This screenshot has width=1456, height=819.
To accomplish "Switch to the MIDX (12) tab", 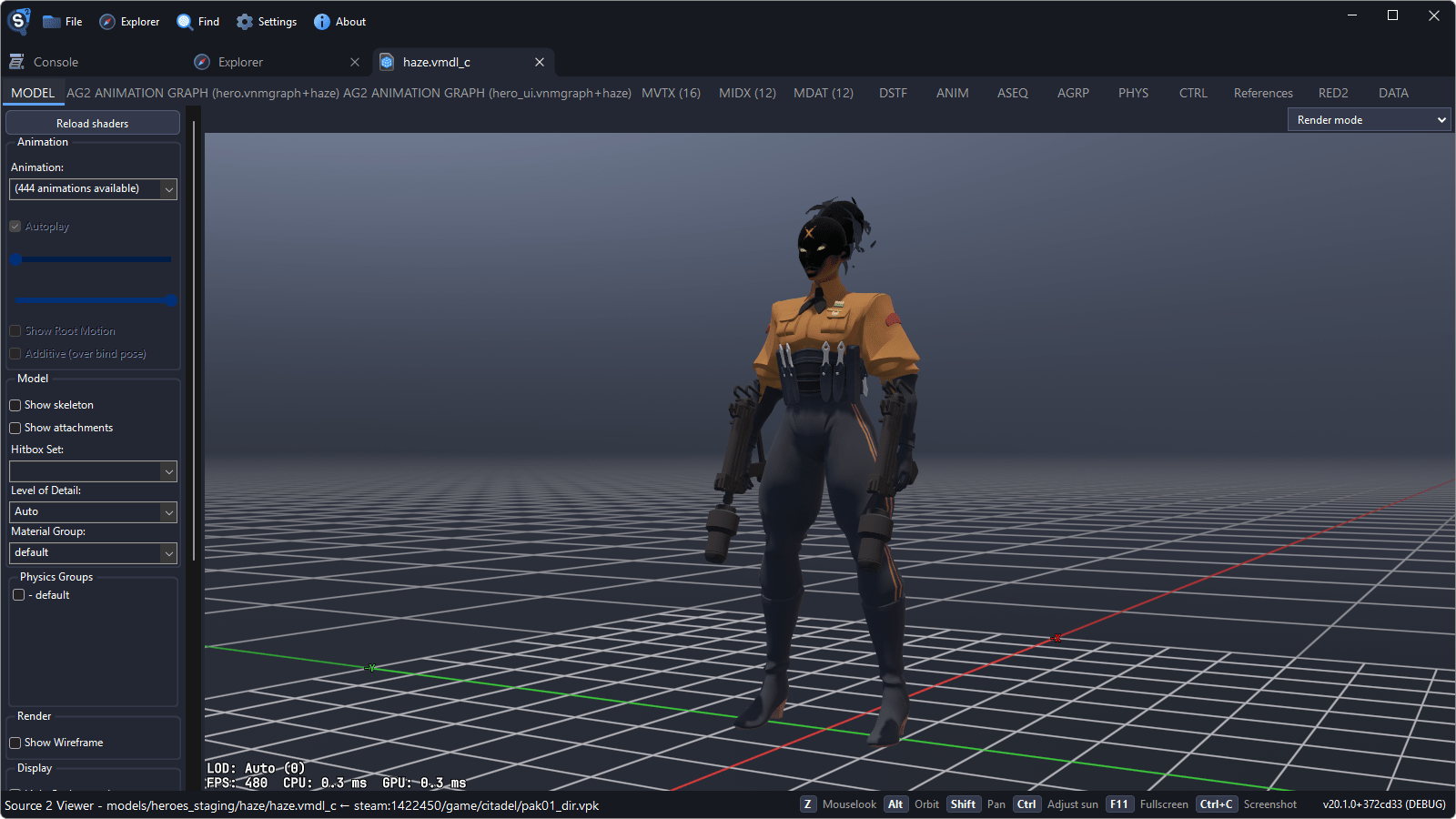I will (x=747, y=93).
